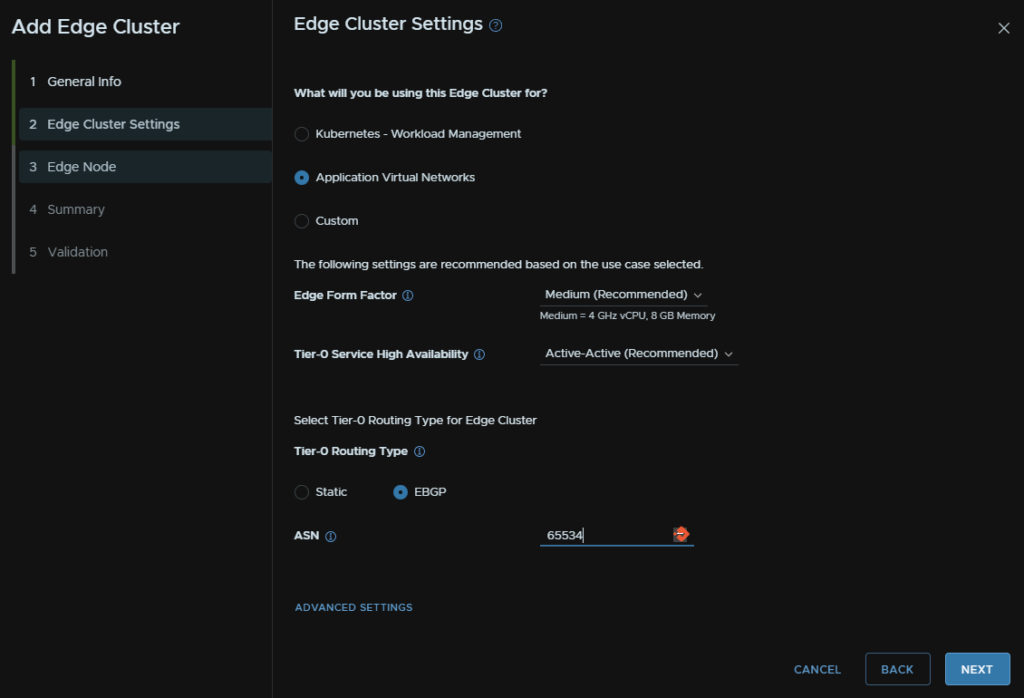Select Application Virtual Networks radio button
The height and width of the screenshot is (698, 1024).
(302, 178)
